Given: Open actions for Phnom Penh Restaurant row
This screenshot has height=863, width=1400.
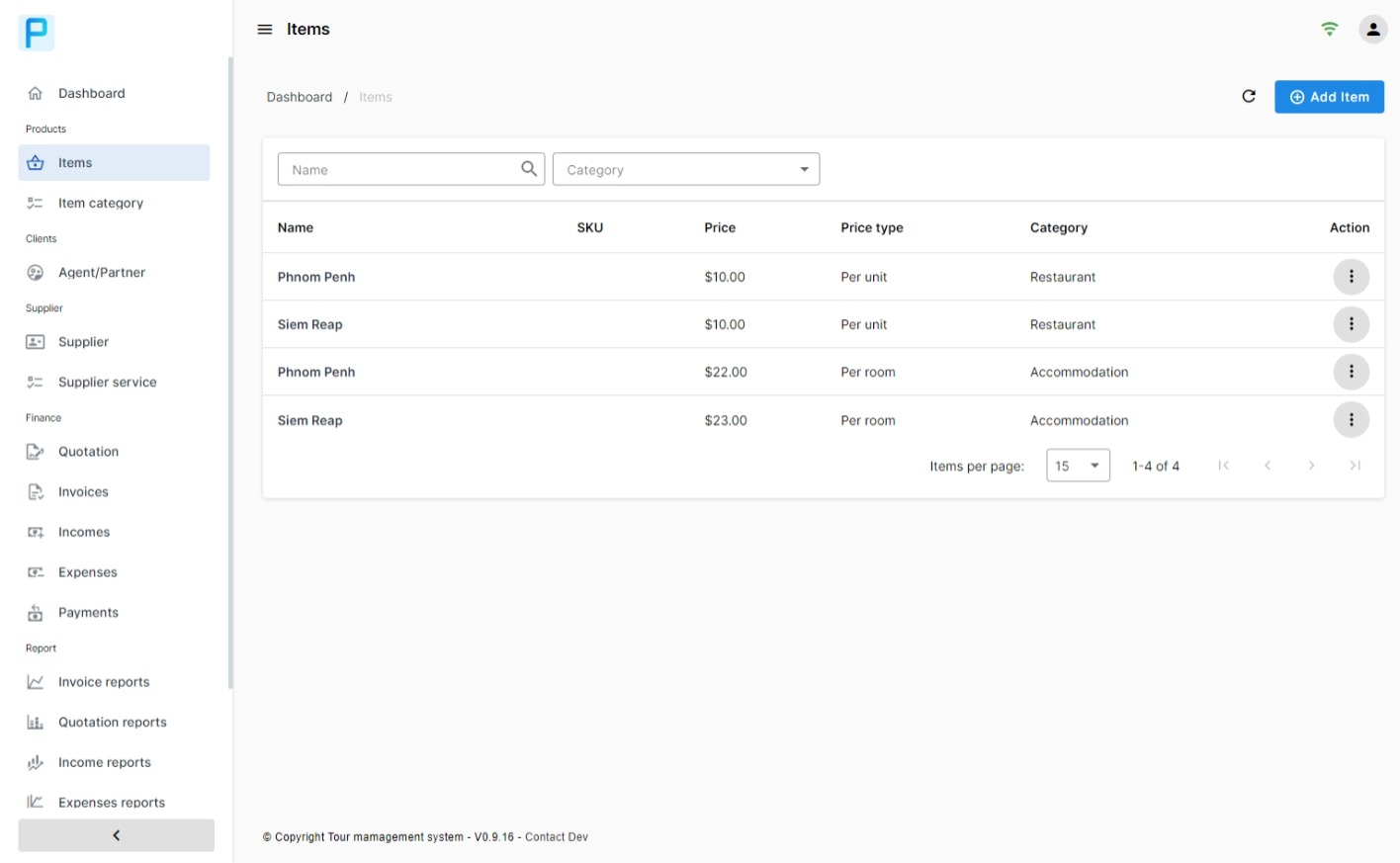Looking at the screenshot, I should pos(1351,277).
